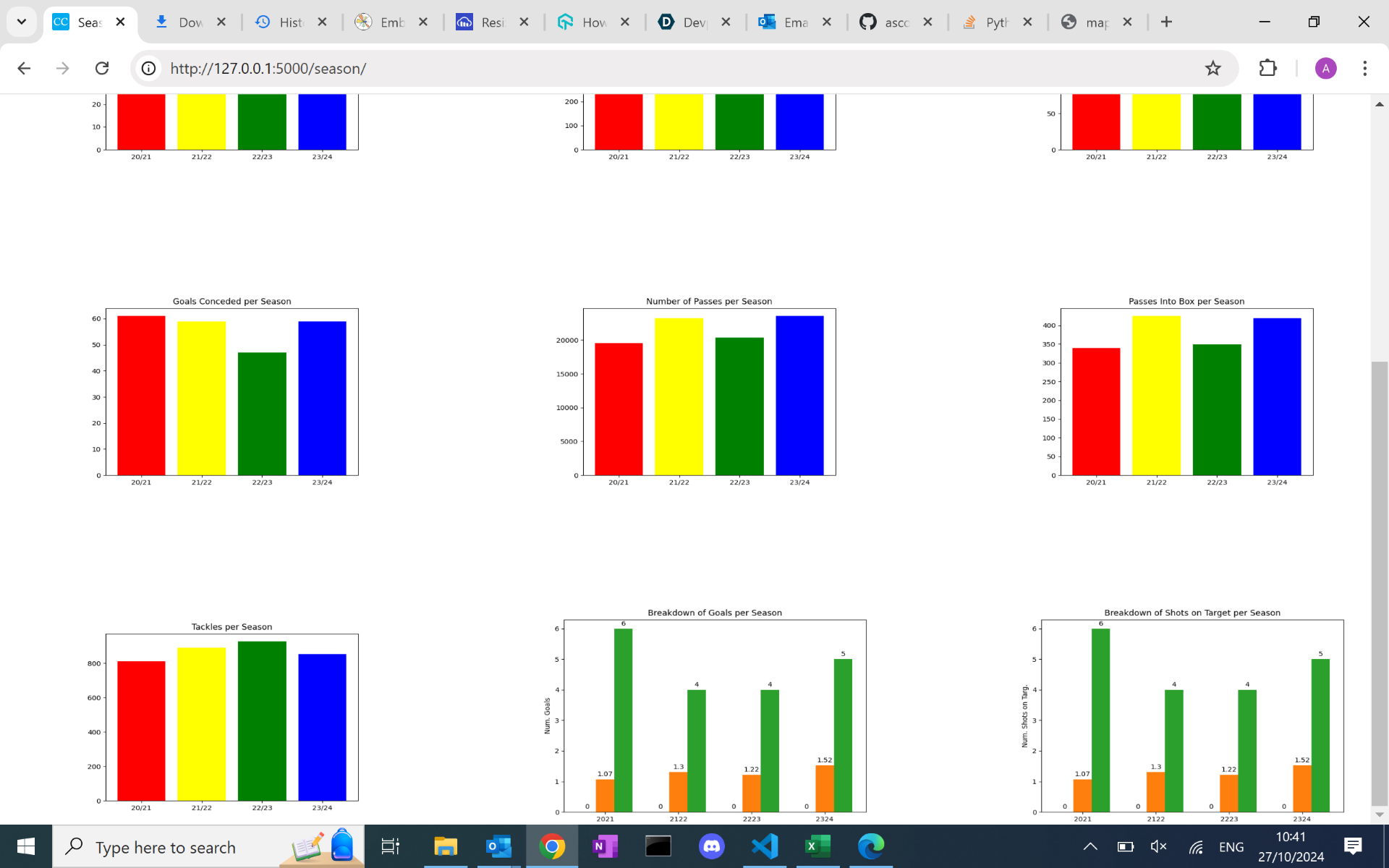Open the Windows Start menu

[26, 846]
